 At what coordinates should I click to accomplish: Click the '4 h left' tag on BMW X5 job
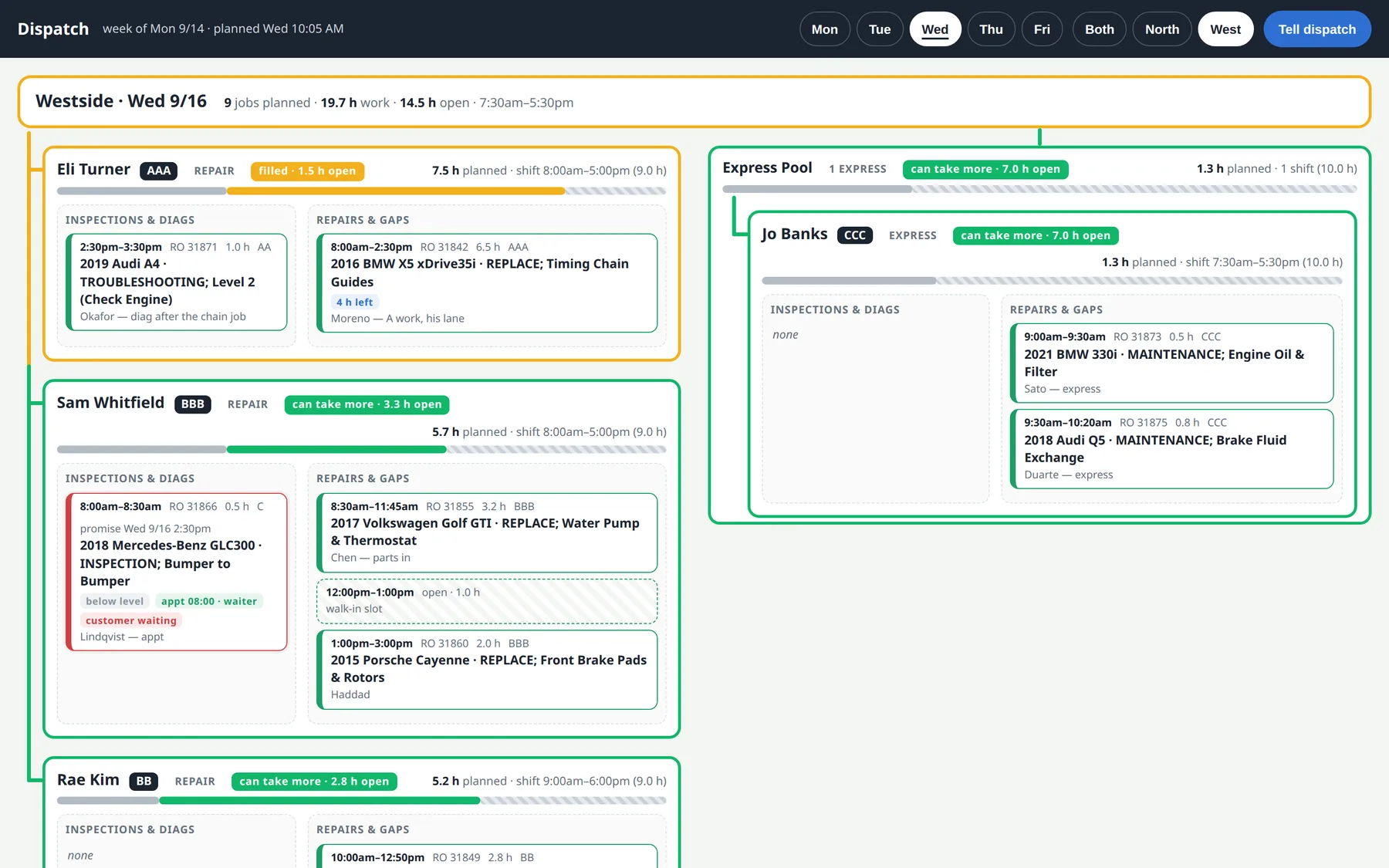coord(354,302)
